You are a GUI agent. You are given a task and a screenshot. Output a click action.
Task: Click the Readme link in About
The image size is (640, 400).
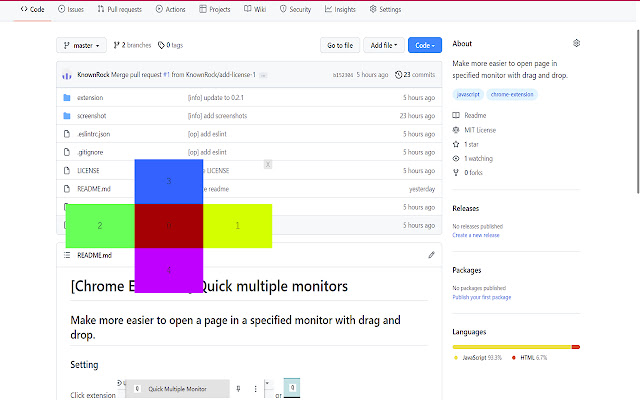475,116
